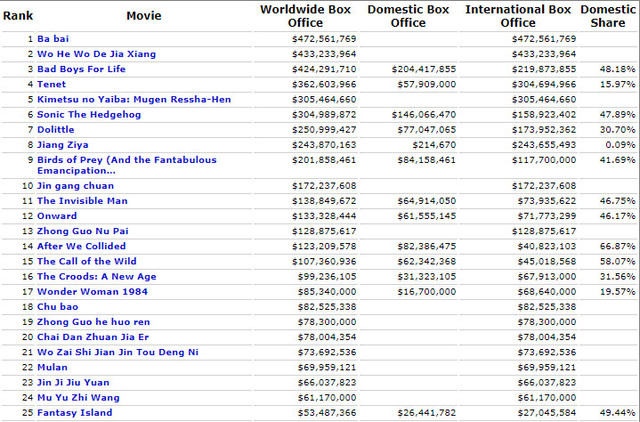Open Chai Dan Zhuan Jia Er link
Viewport: 640px width, 422px height.
93,337
